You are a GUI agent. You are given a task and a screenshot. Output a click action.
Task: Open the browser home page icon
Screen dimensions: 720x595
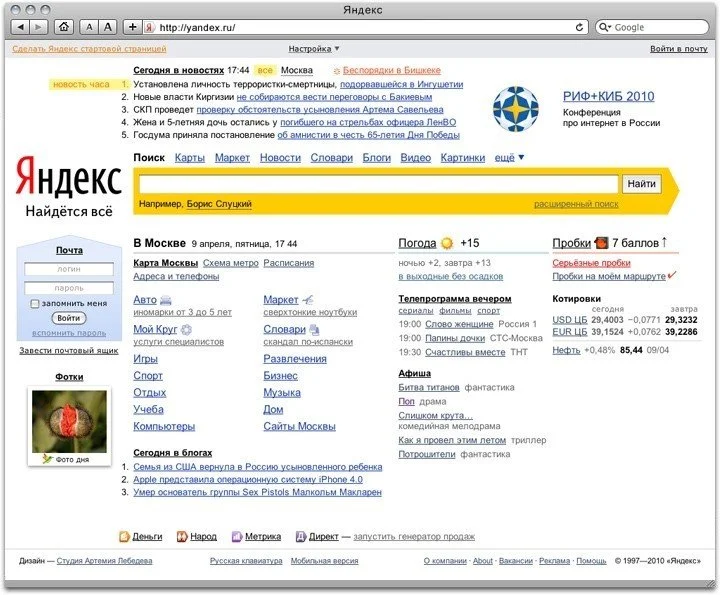tap(64, 27)
